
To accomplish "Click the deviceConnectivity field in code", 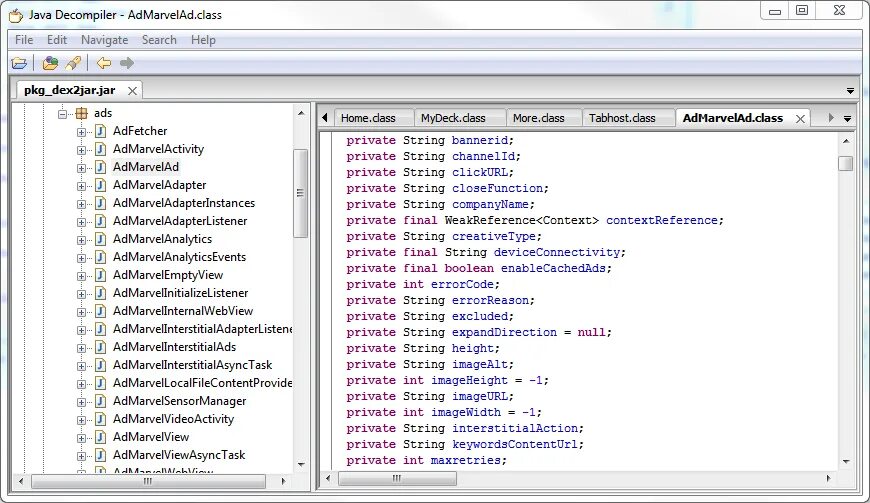I will point(557,252).
